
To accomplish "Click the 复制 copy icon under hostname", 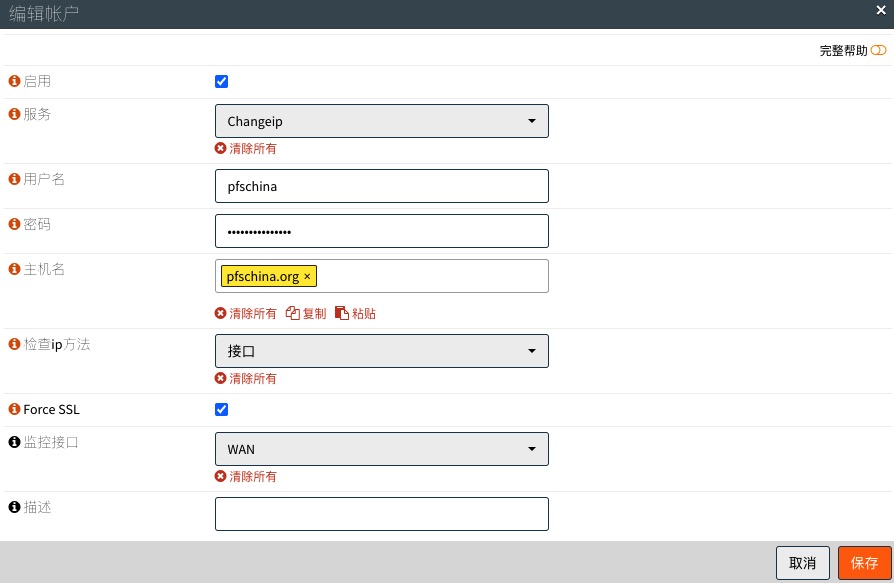I will 293,314.
